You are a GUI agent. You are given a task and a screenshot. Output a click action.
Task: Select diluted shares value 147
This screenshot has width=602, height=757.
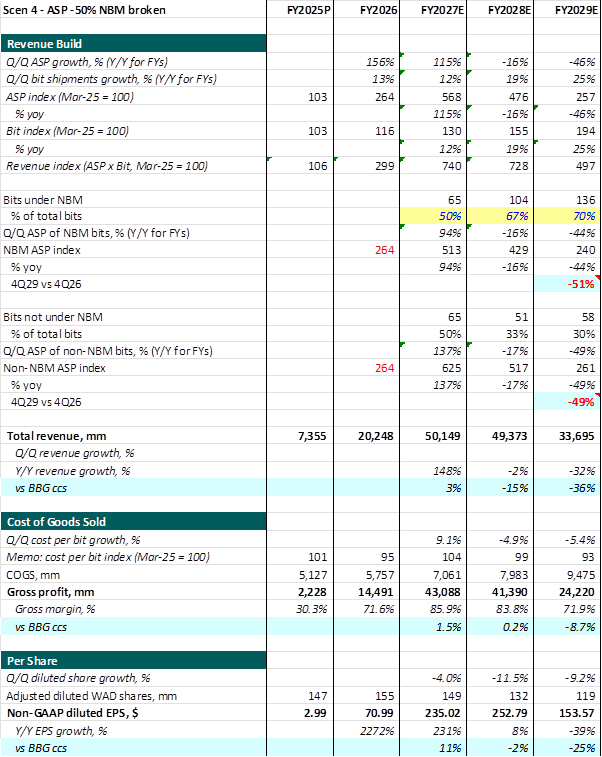pos(318,696)
